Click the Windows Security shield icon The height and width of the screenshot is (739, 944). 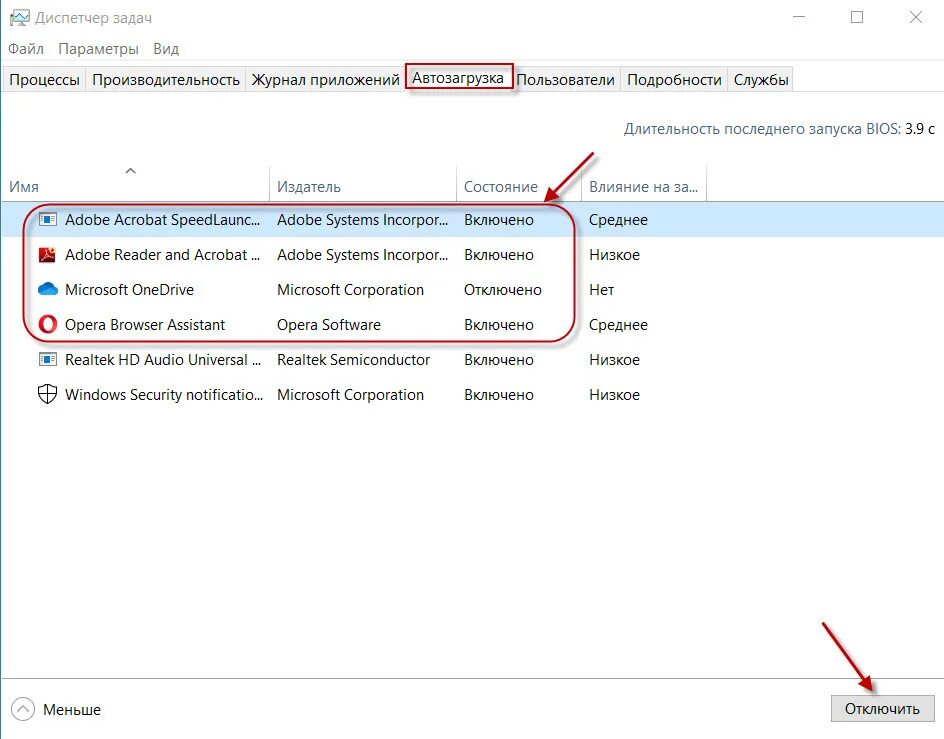click(48, 394)
